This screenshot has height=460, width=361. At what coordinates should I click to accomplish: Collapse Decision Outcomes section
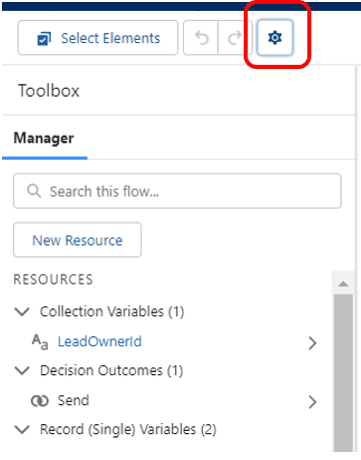(x=22, y=370)
